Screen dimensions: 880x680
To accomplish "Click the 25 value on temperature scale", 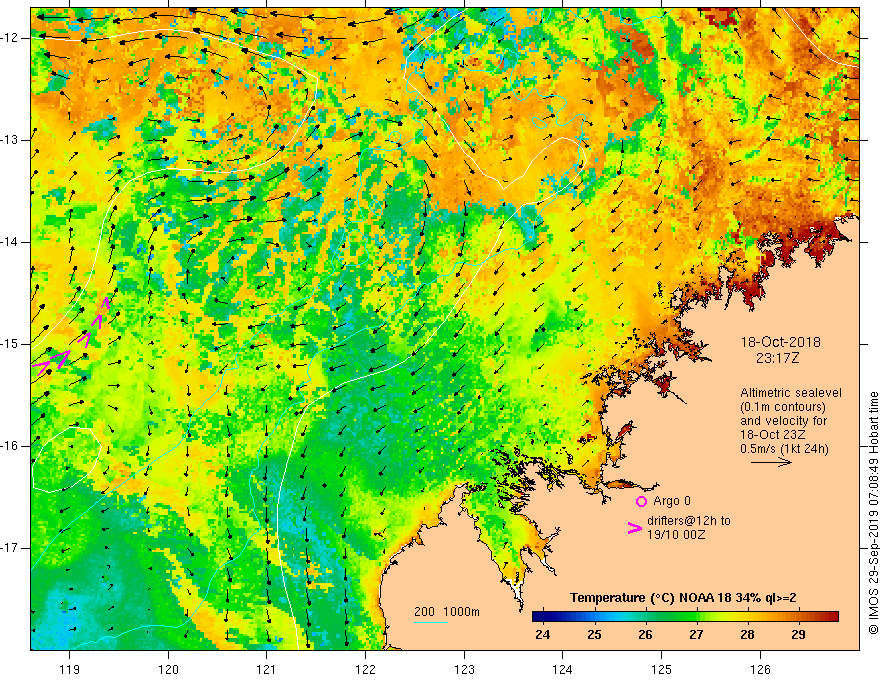I will point(594,635).
